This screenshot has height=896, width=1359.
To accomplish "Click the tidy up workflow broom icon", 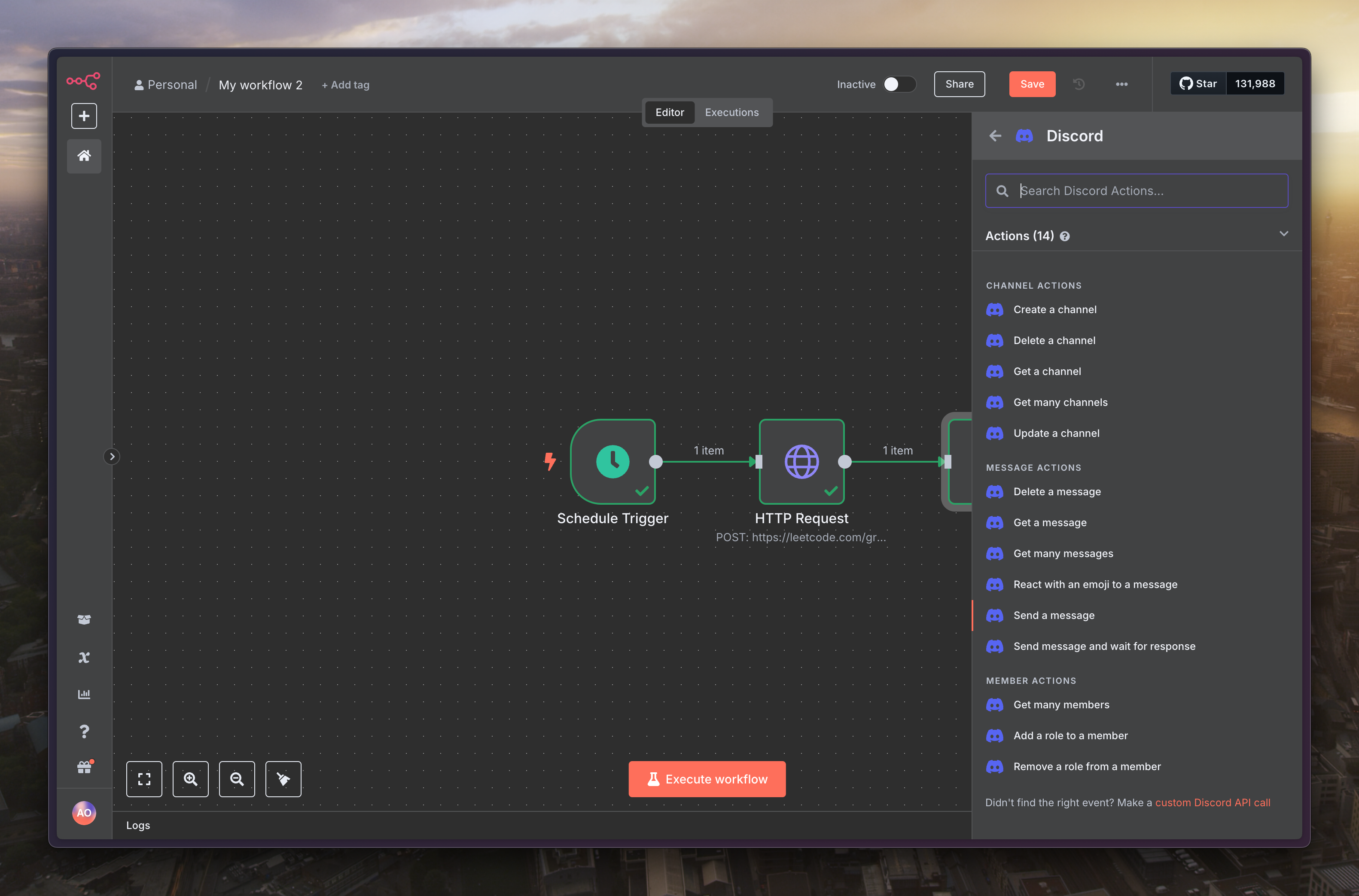I will [283, 778].
